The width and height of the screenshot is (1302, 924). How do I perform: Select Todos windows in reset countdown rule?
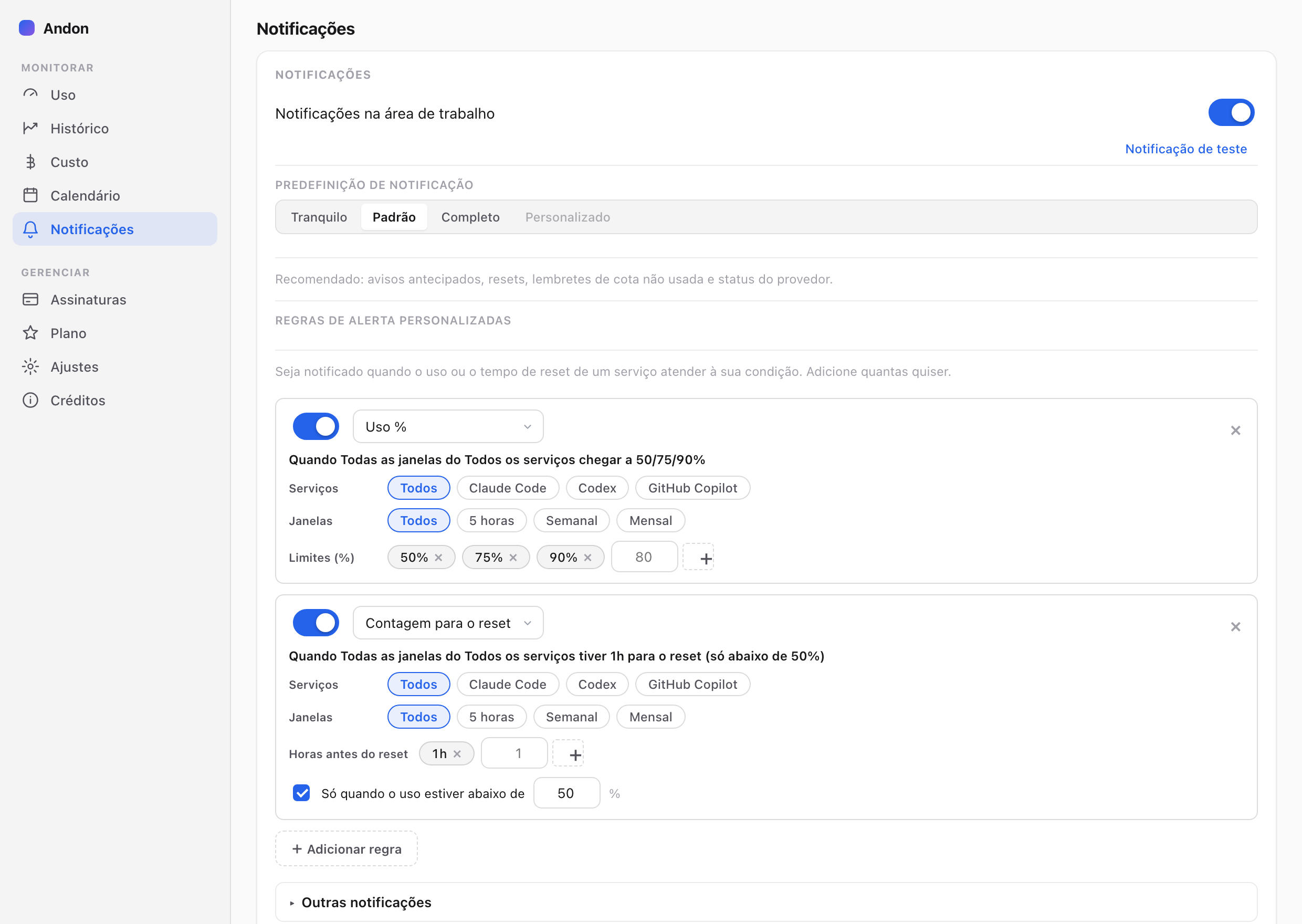[418, 716]
